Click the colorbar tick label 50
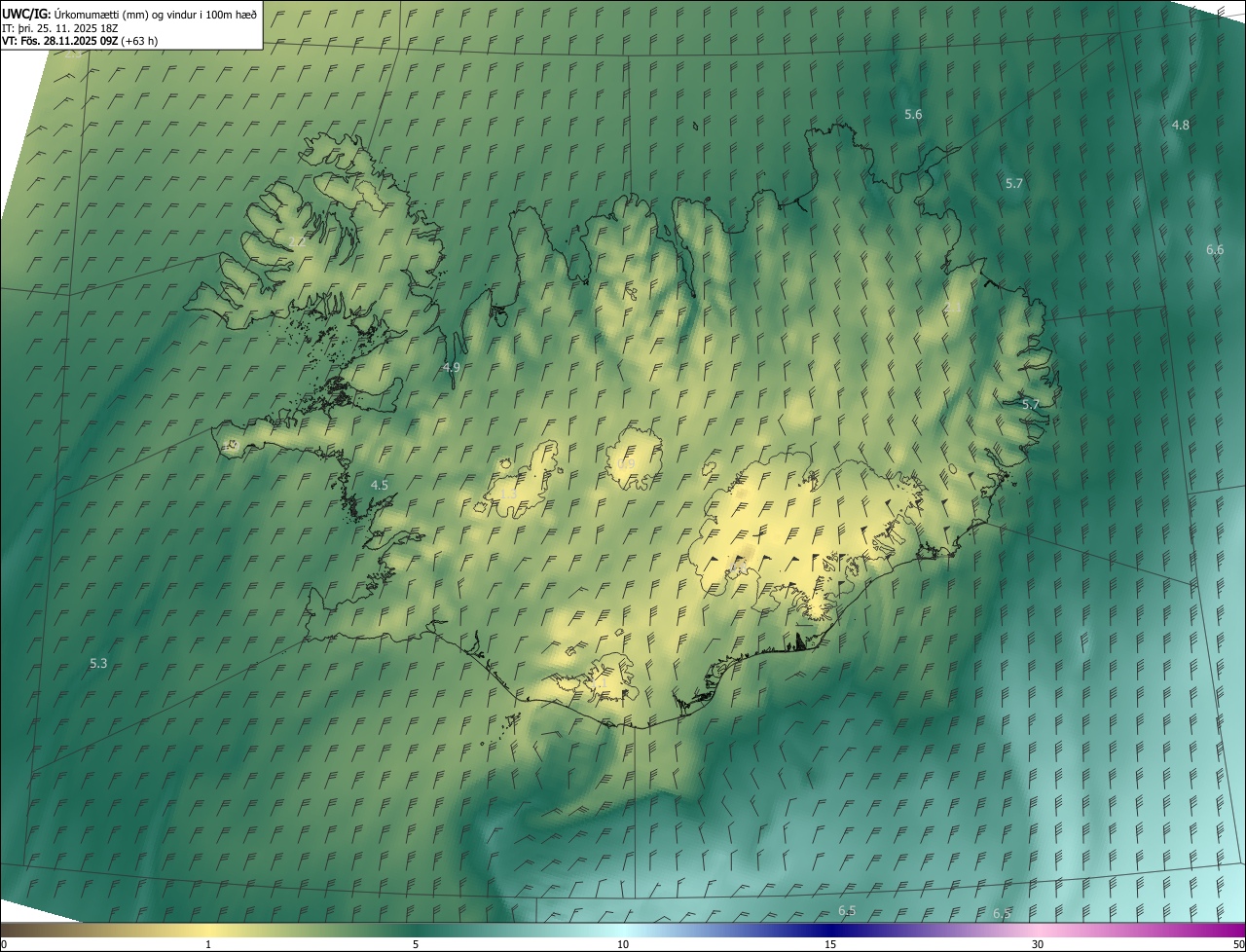The height and width of the screenshot is (952, 1246). 1238,944
